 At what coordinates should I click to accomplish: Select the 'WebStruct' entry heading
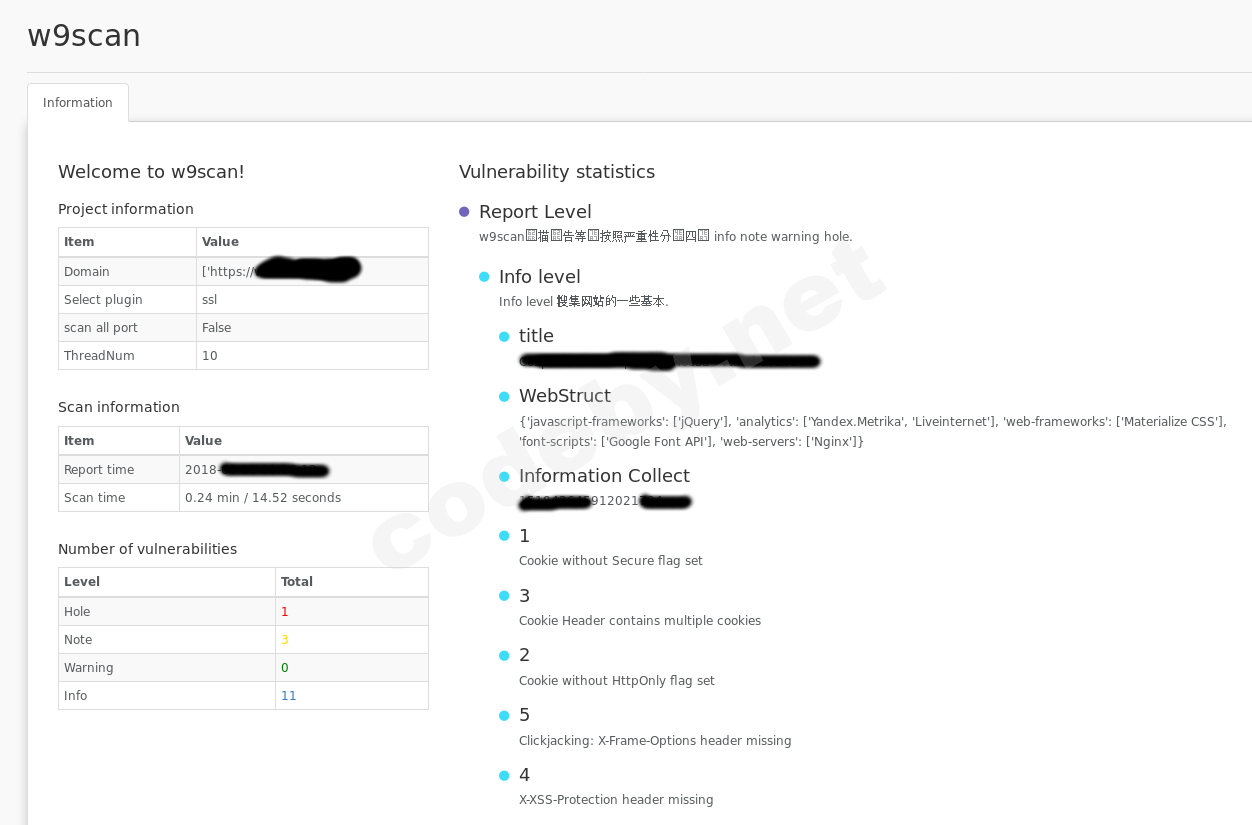pos(565,396)
